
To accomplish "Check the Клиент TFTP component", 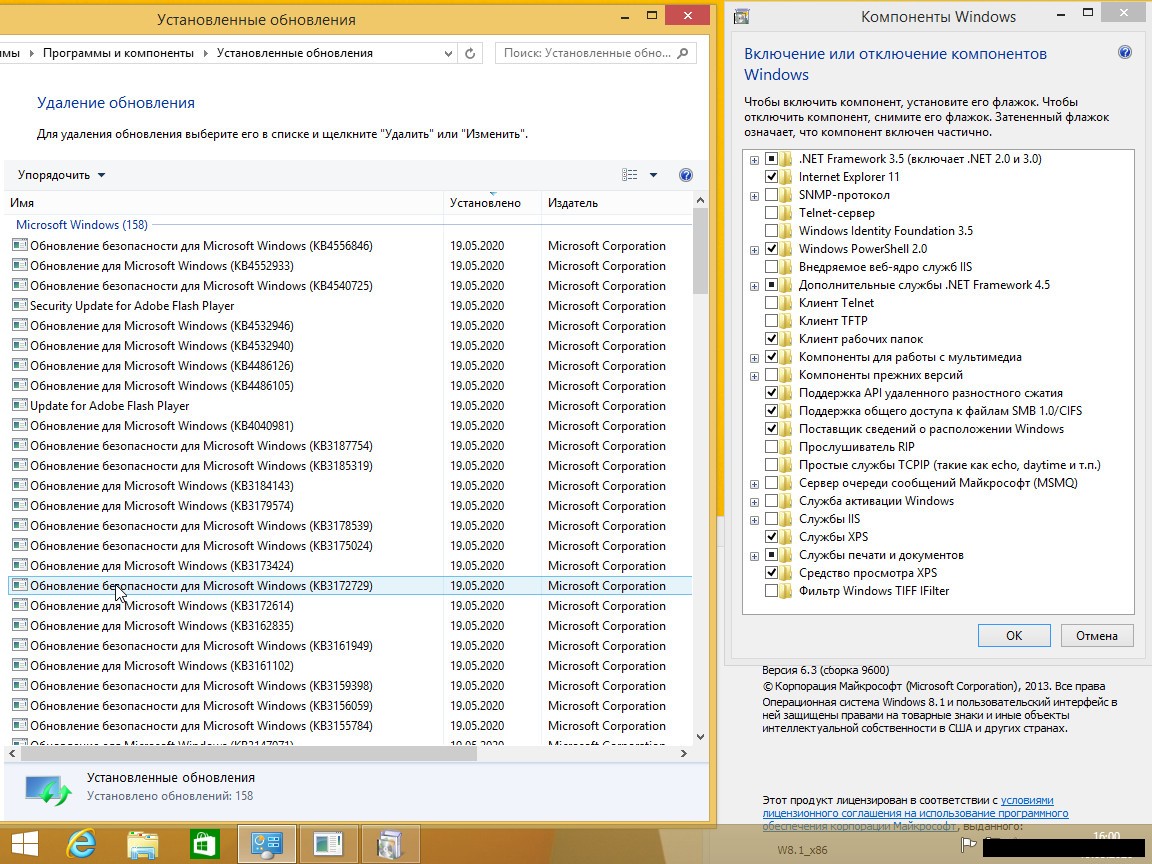I will click(771, 321).
